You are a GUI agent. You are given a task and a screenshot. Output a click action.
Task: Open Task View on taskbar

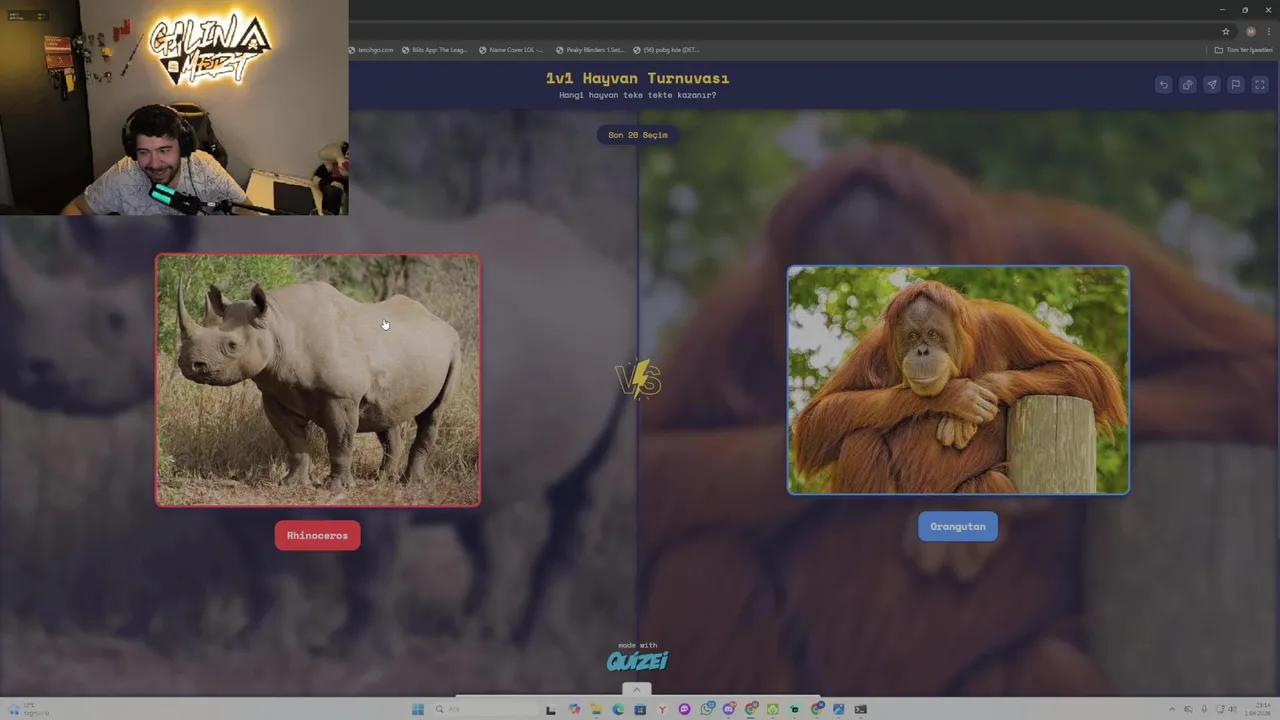pyautogui.click(x=550, y=709)
